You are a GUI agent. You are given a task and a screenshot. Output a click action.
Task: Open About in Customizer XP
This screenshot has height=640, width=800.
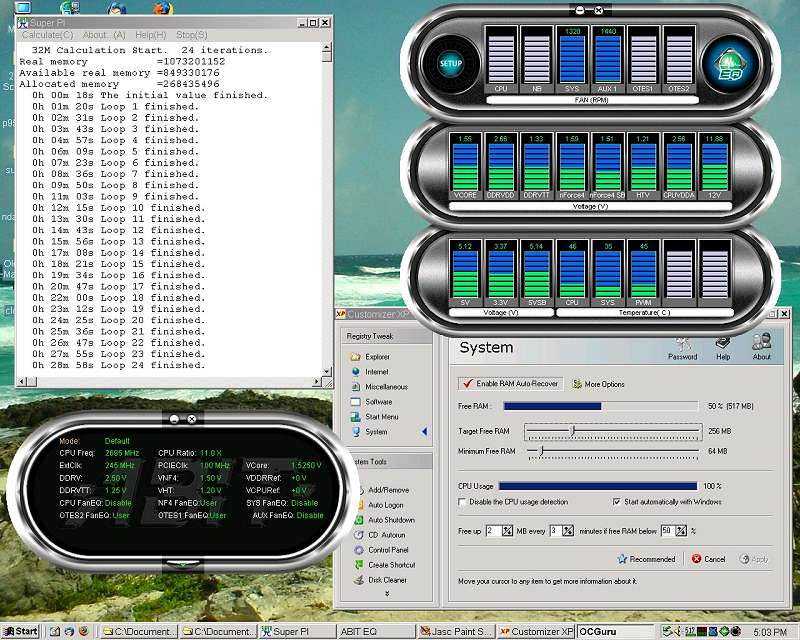(761, 347)
